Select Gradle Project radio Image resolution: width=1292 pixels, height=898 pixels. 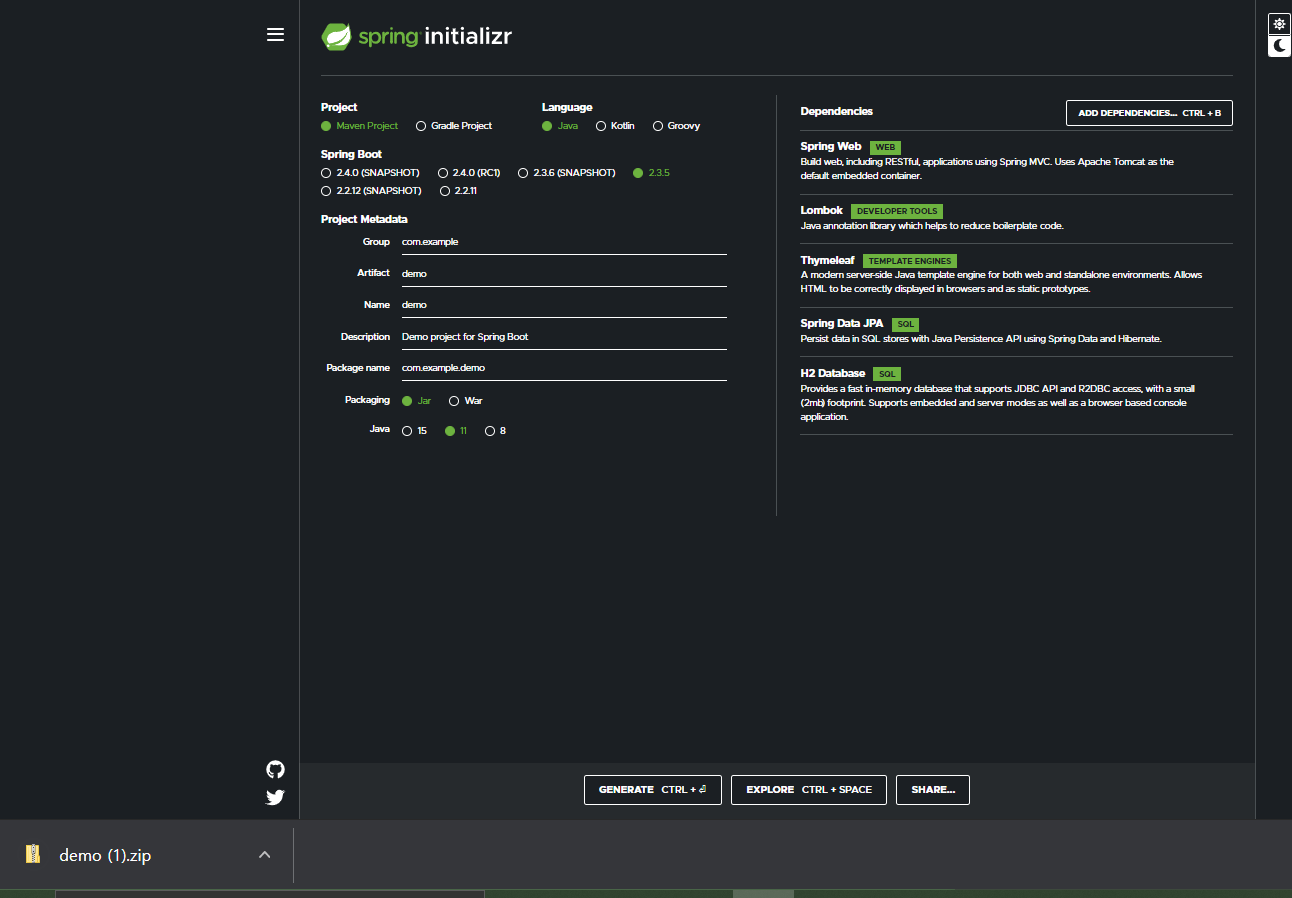454,126
